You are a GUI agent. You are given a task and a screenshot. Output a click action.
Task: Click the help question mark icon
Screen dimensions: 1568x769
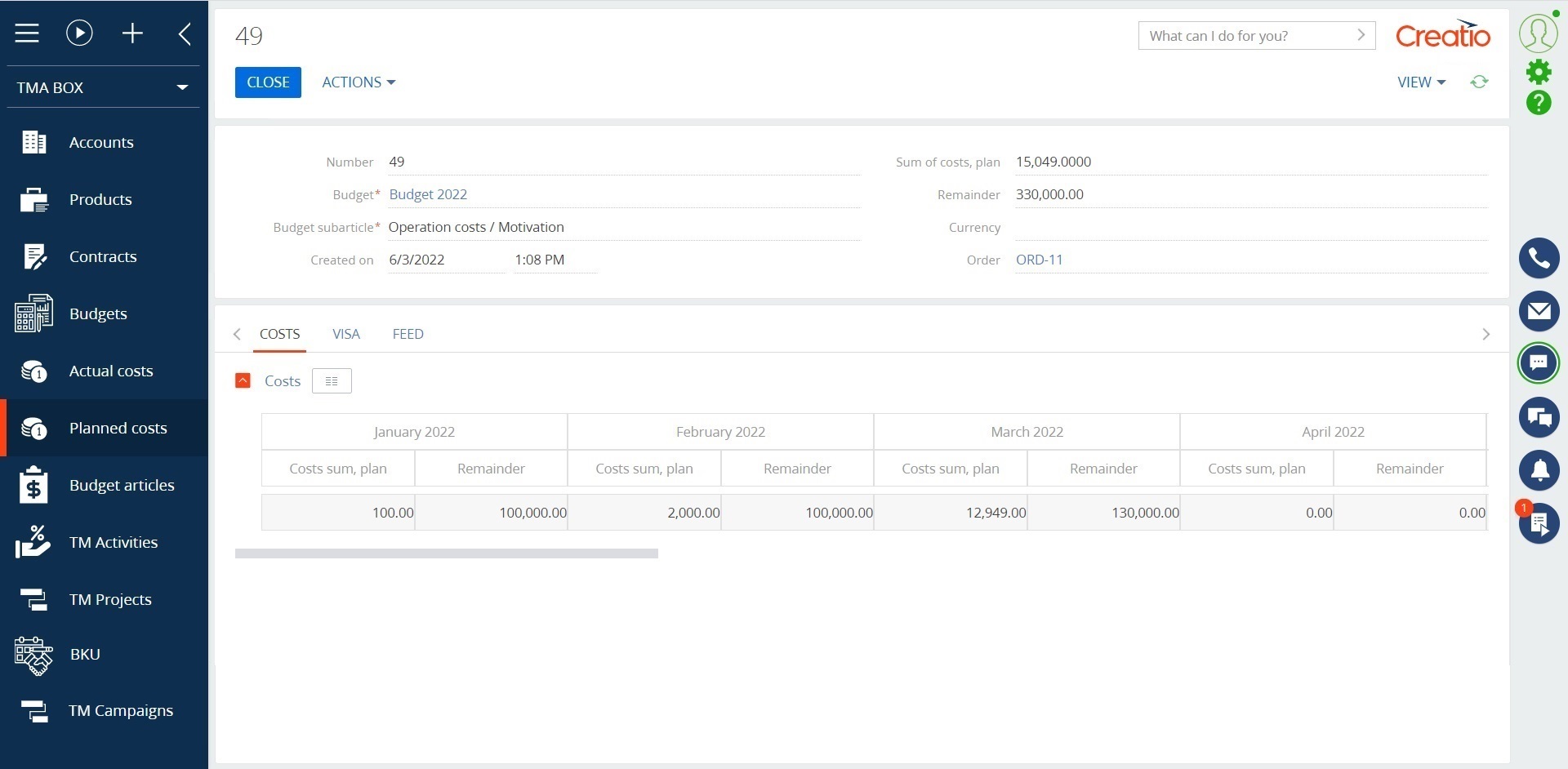[1540, 104]
